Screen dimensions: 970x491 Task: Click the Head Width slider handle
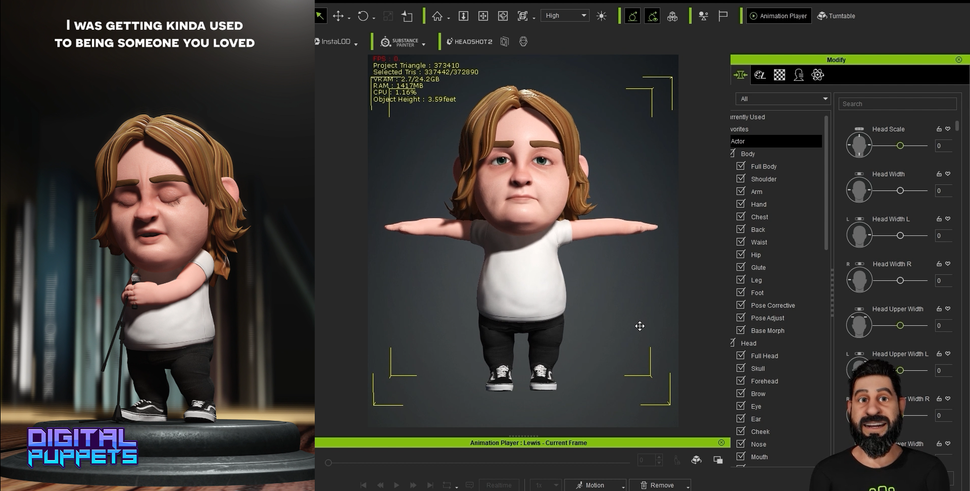(x=900, y=190)
